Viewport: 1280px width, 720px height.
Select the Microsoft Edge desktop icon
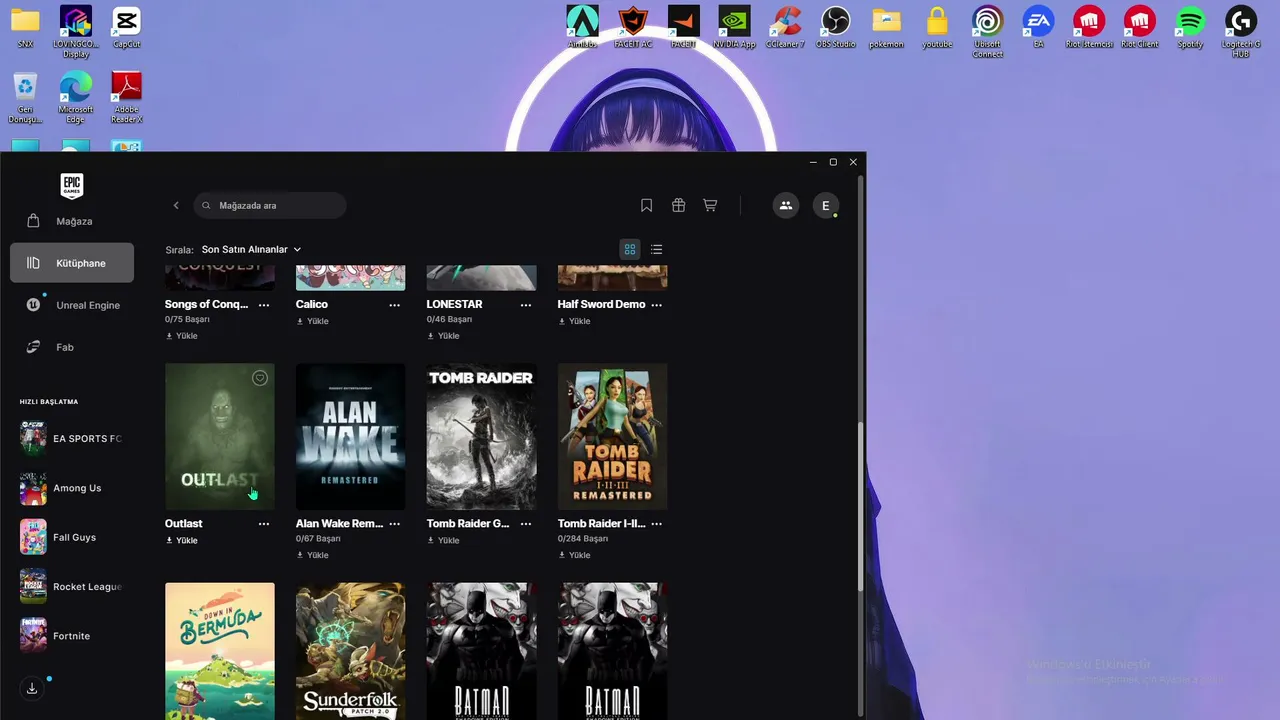coord(76,97)
